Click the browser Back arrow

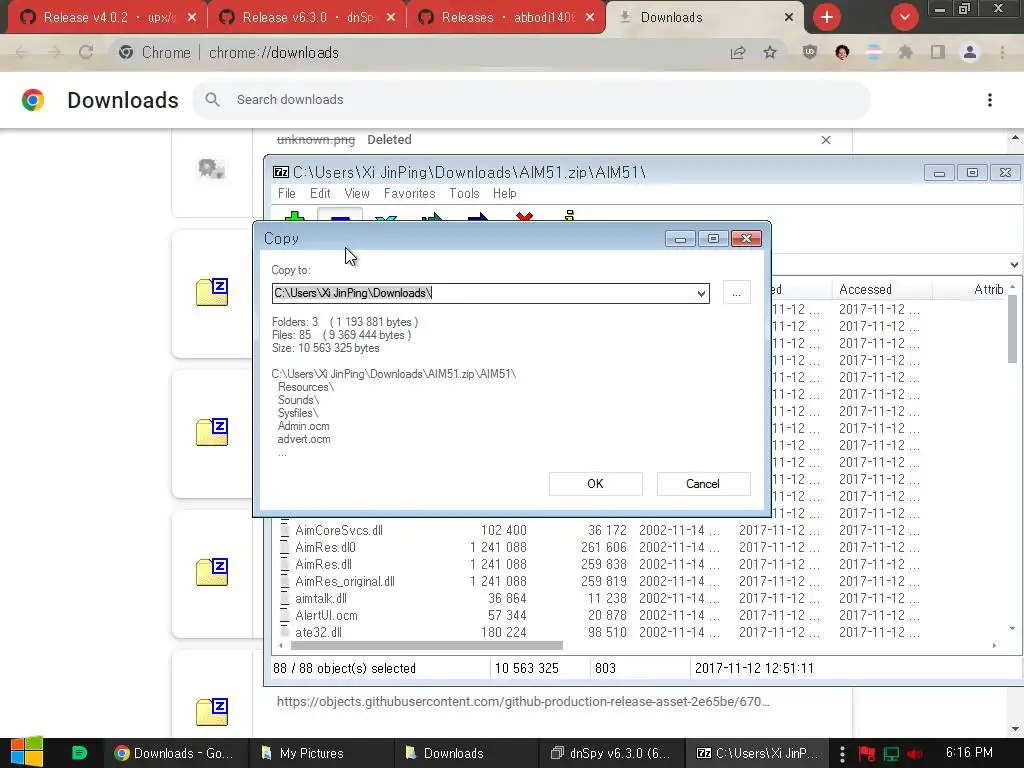[x=22, y=52]
